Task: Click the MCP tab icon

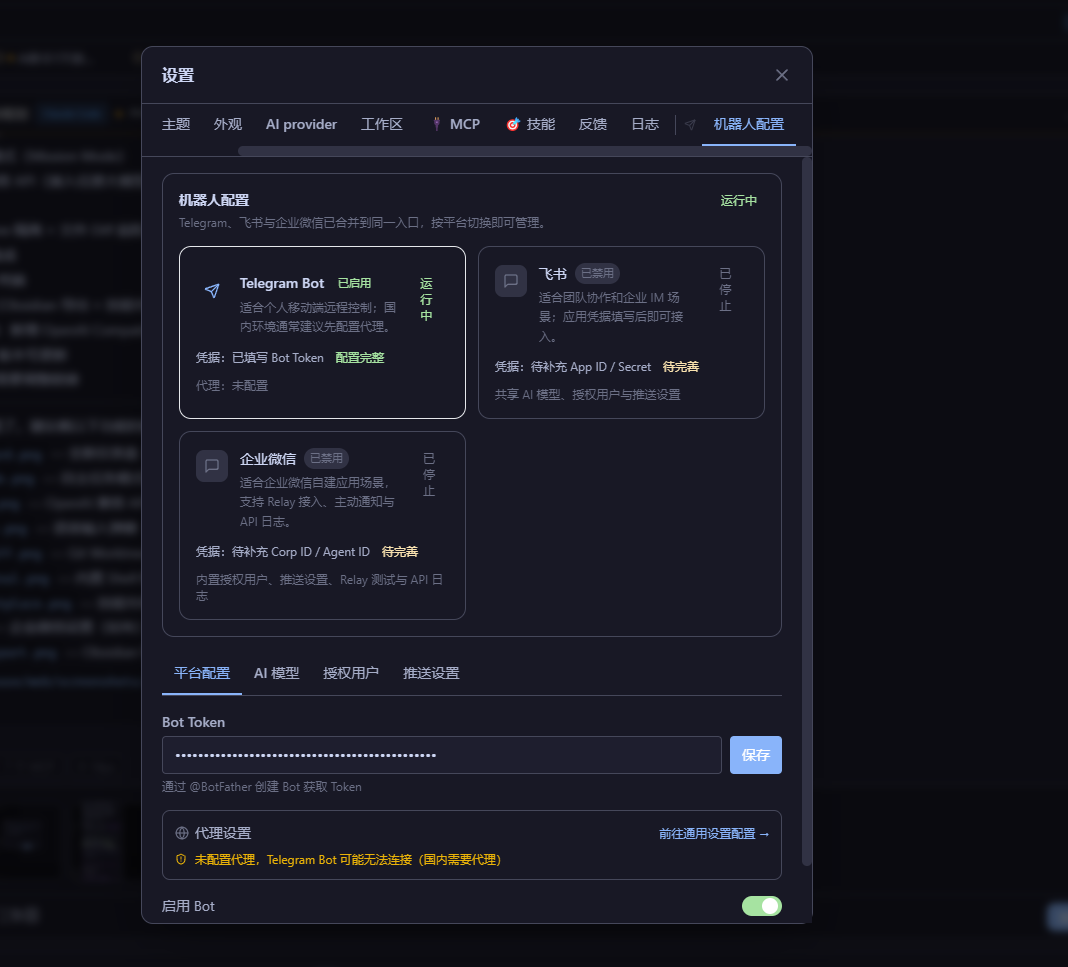Action: click(x=437, y=125)
